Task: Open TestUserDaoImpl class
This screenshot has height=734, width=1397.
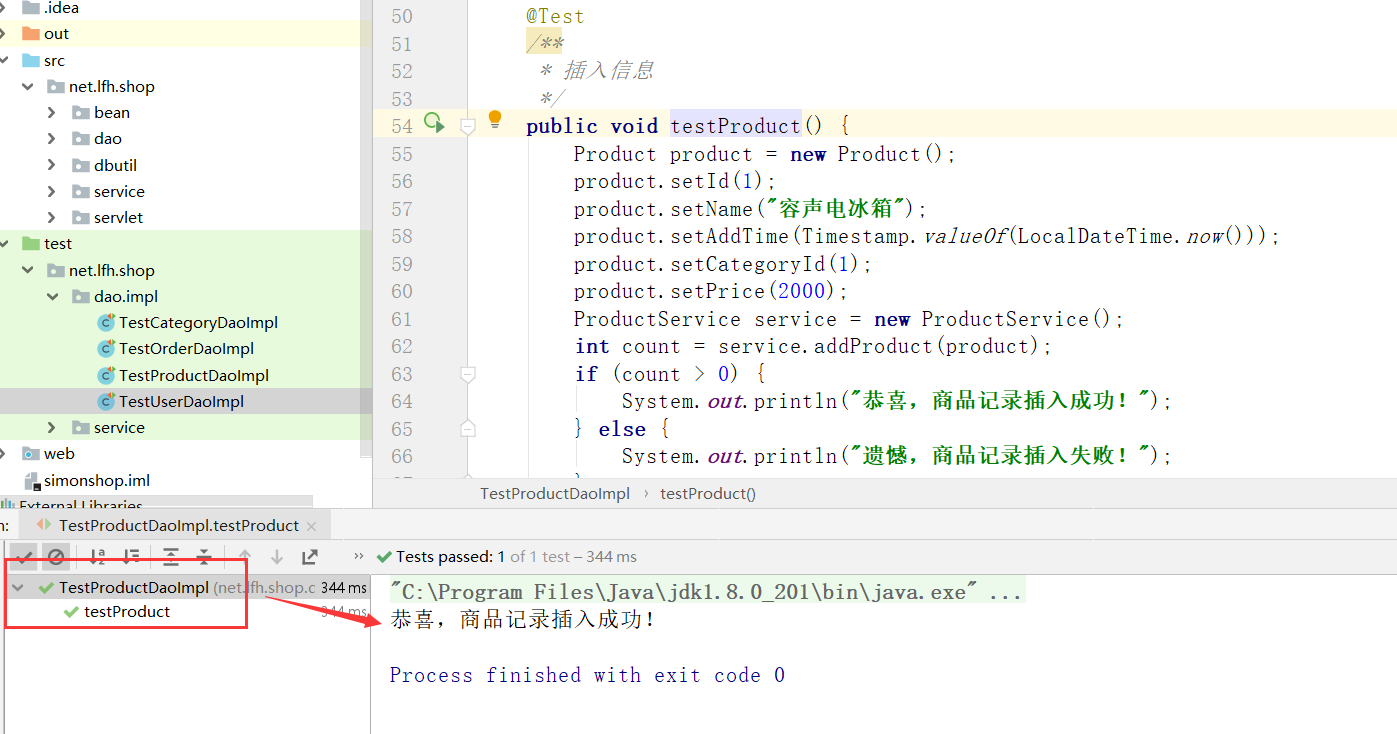Action: coord(181,402)
